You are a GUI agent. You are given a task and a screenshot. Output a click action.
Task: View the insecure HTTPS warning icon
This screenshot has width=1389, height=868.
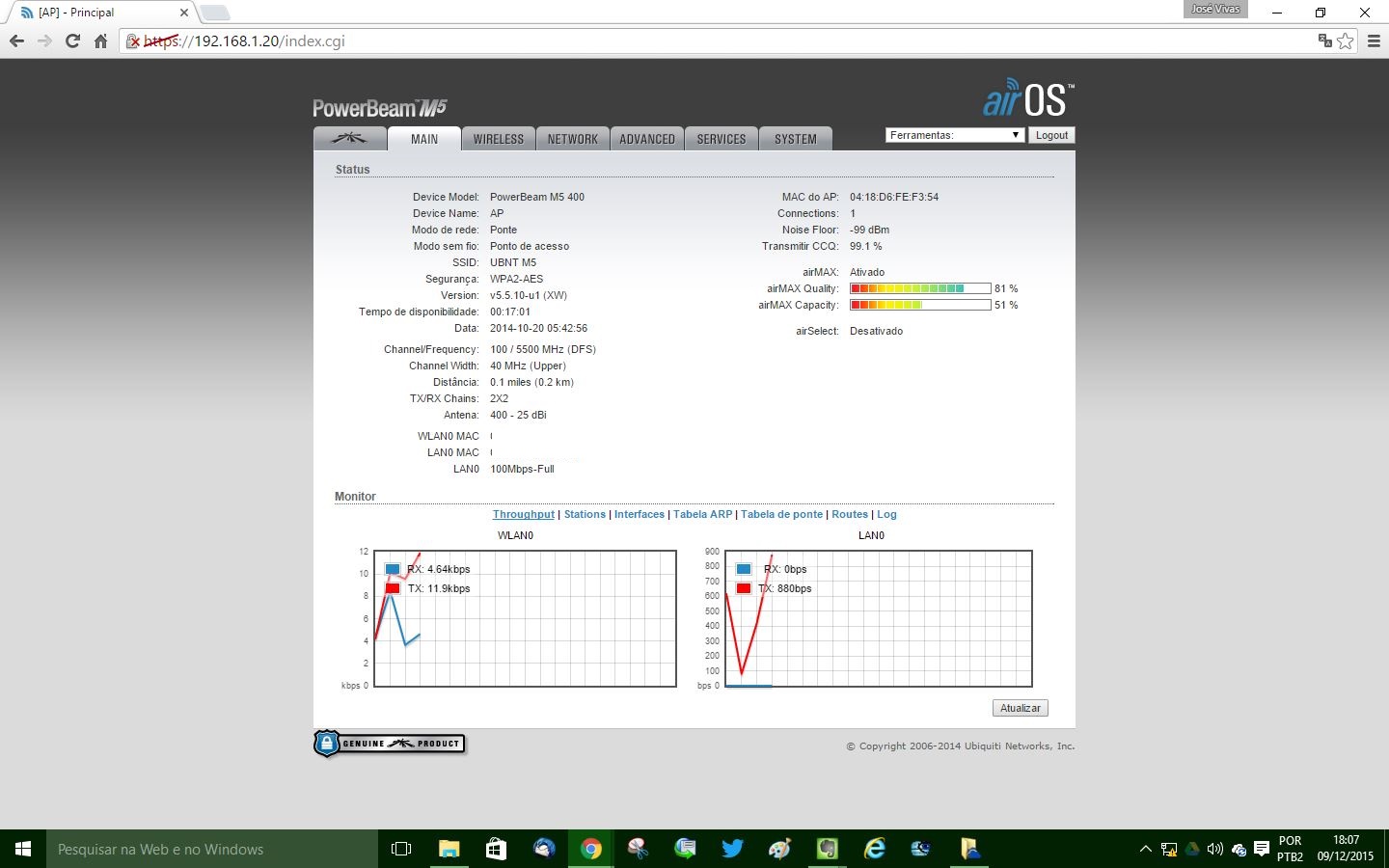click(x=134, y=41)
